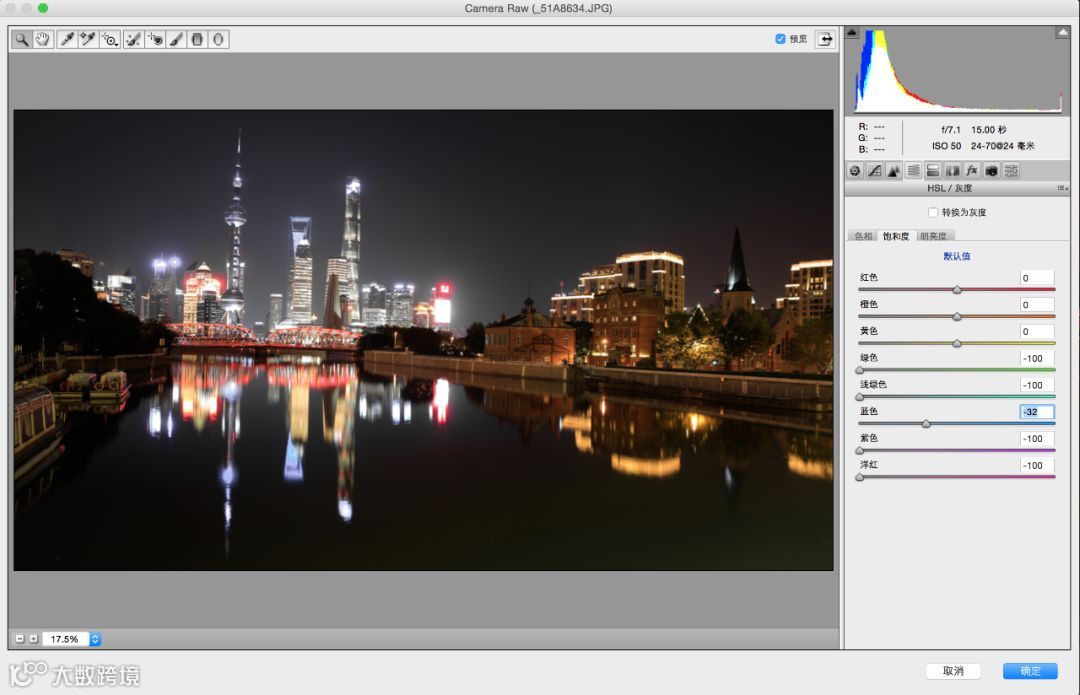Open the Presets panel icon
The image size is (1080, 695).
click(1011, 171)
